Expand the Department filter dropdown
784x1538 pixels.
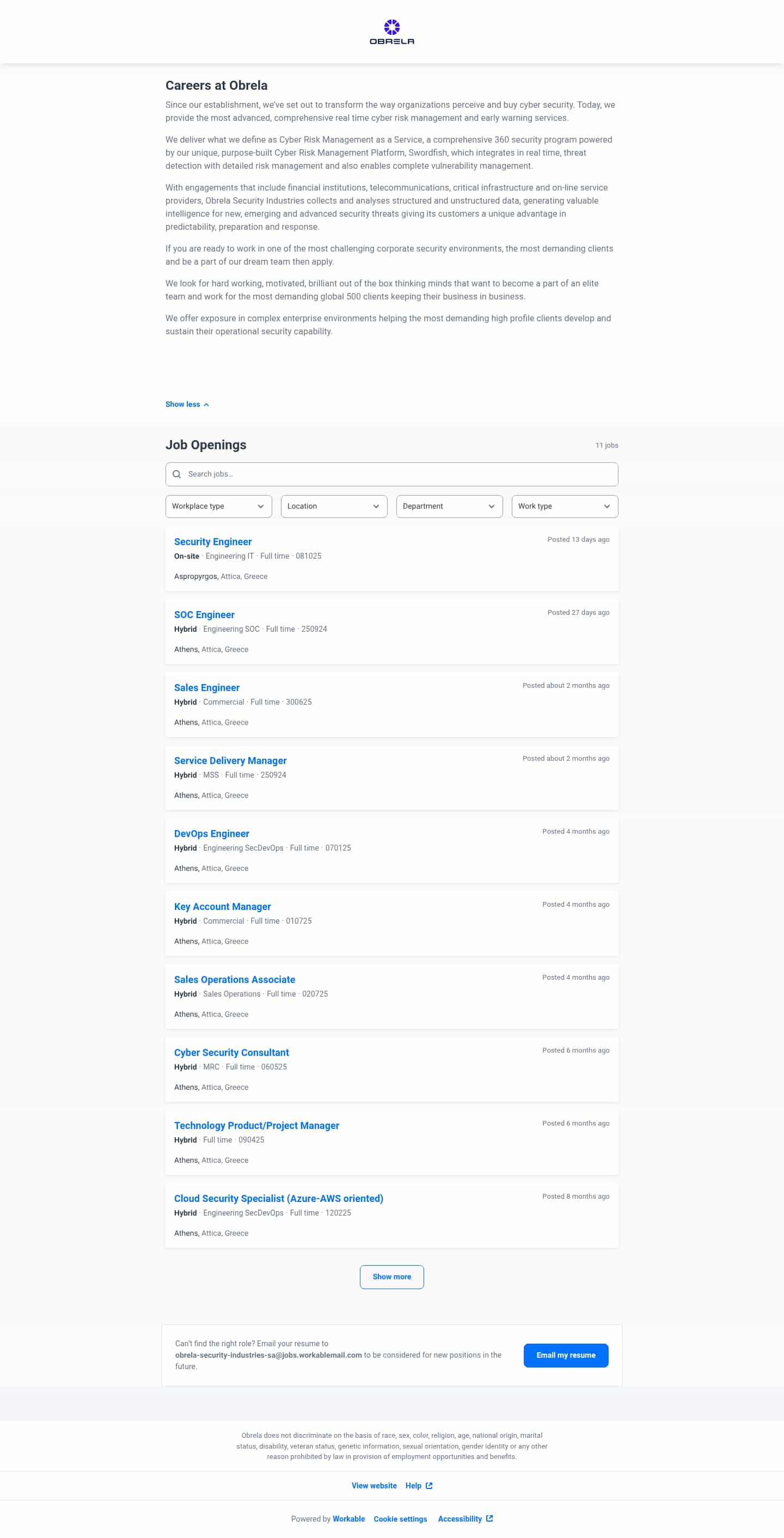[x=449, y=506]
